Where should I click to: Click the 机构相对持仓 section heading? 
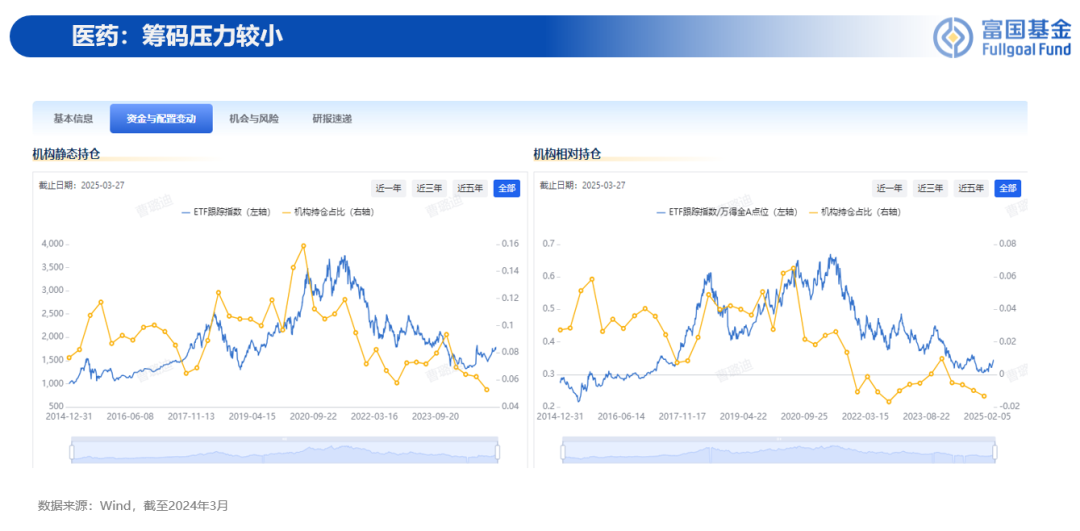coord(567,154)
